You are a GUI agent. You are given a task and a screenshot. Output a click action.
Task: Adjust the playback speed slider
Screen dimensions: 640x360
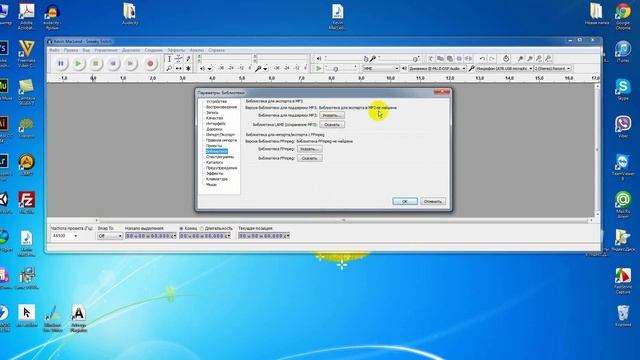(341, 69)
